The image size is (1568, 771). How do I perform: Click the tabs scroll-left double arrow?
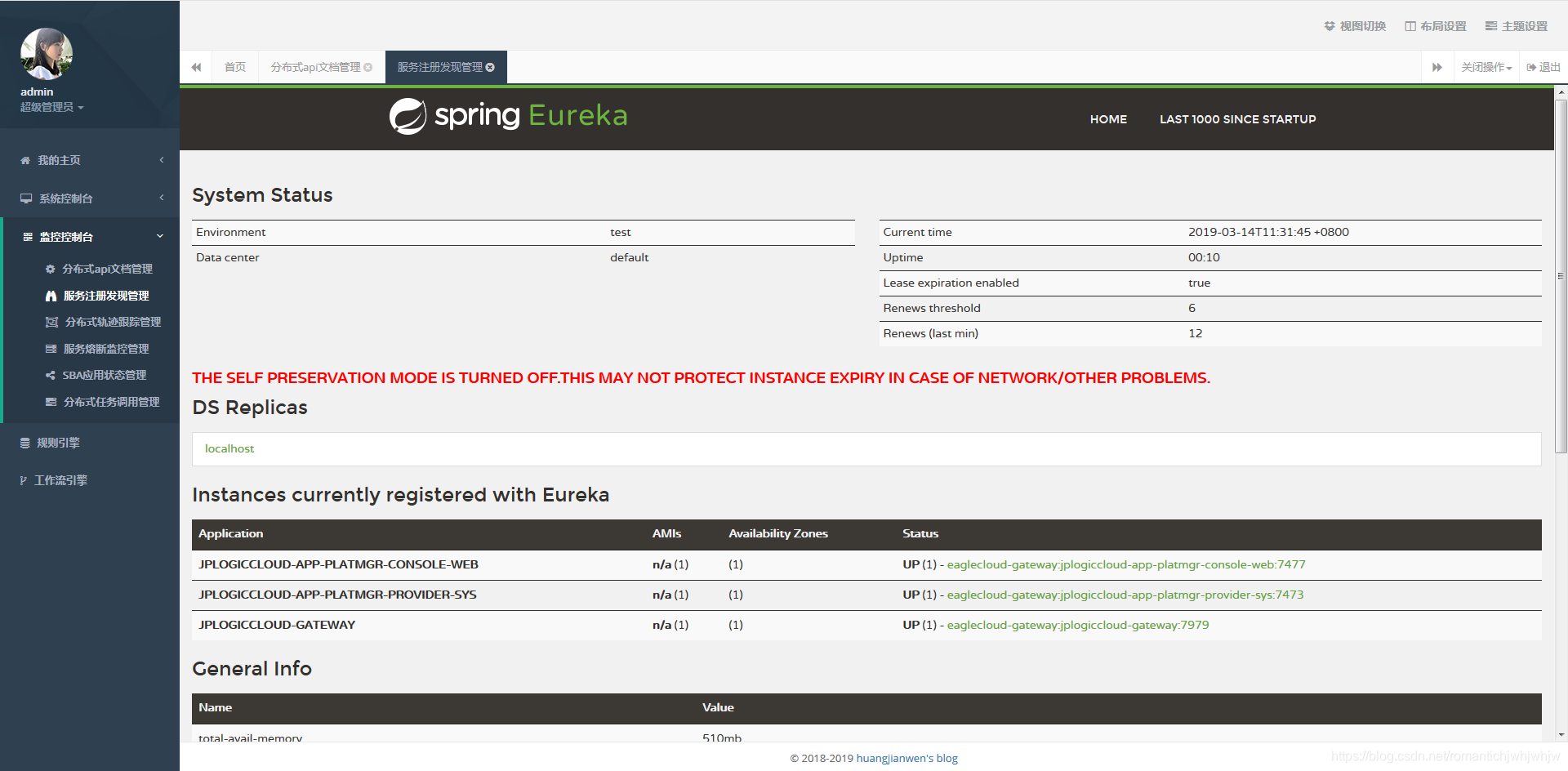pyautogui.click(x=196, y=67)
